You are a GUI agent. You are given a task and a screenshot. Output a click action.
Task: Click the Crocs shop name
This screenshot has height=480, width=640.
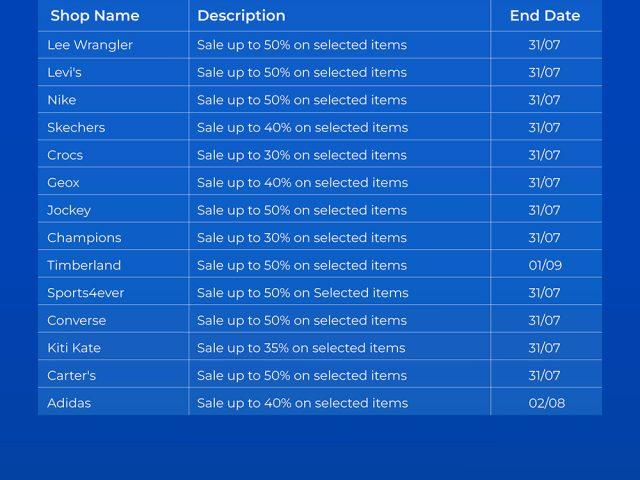(65, 155)
